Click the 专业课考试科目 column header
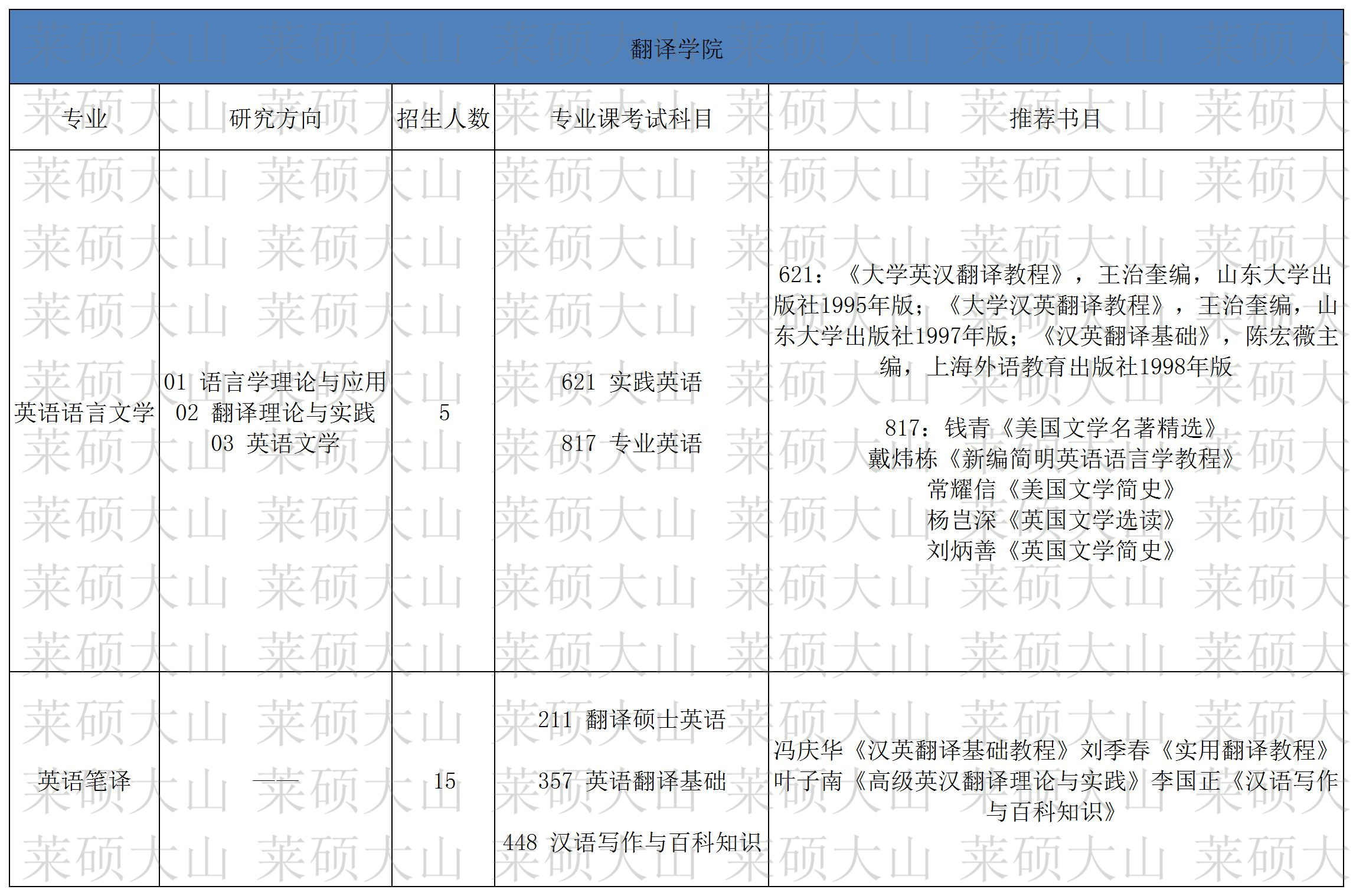1353x896 pixels. (632, 119)
